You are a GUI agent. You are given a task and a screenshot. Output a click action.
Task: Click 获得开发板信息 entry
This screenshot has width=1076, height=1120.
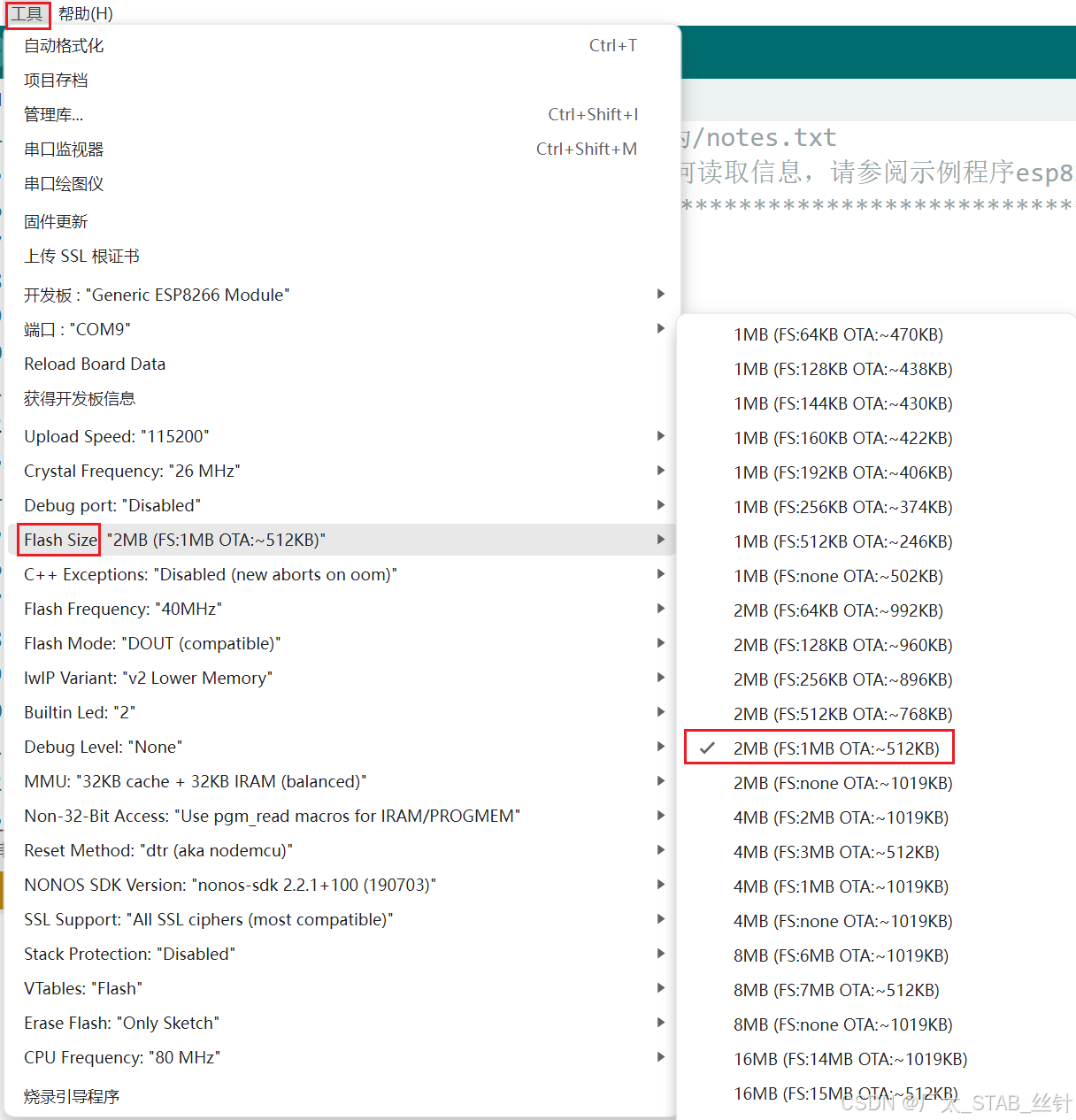coord(342,398)
